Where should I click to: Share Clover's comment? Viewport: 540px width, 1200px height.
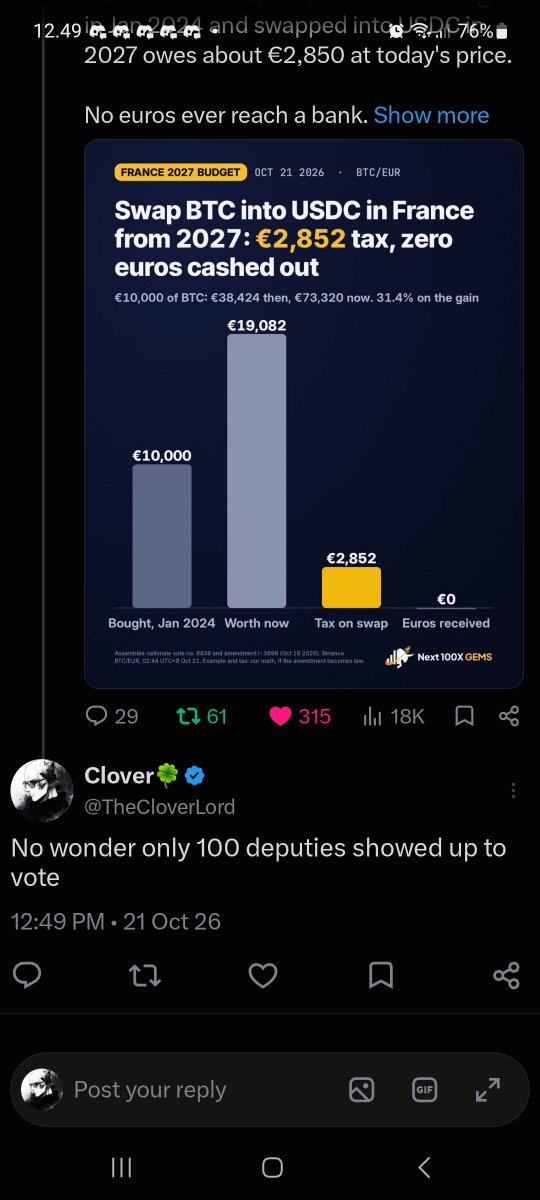tap(507, 975)
